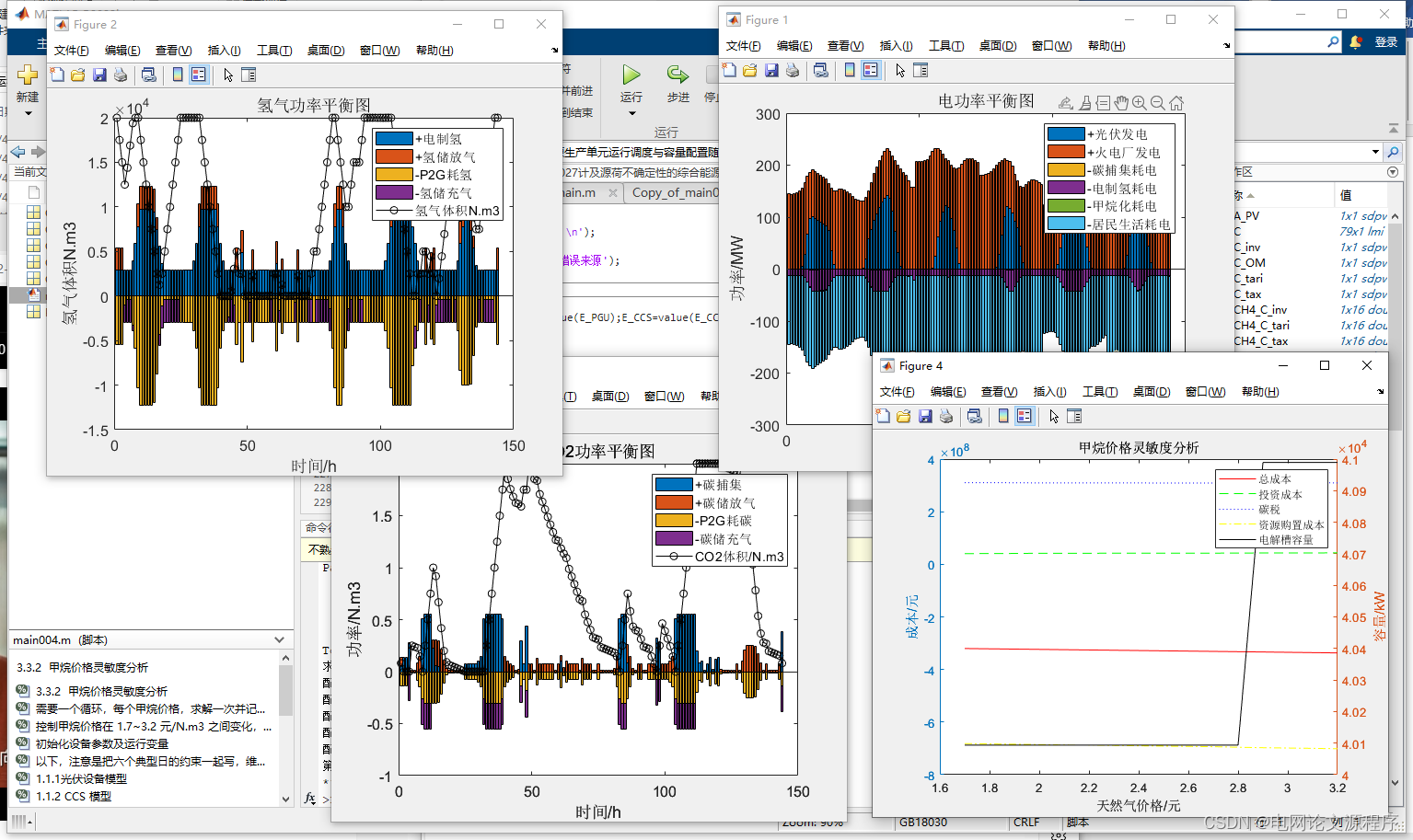Dock Figure 4 using the dock arrow

coord(1380,391)
